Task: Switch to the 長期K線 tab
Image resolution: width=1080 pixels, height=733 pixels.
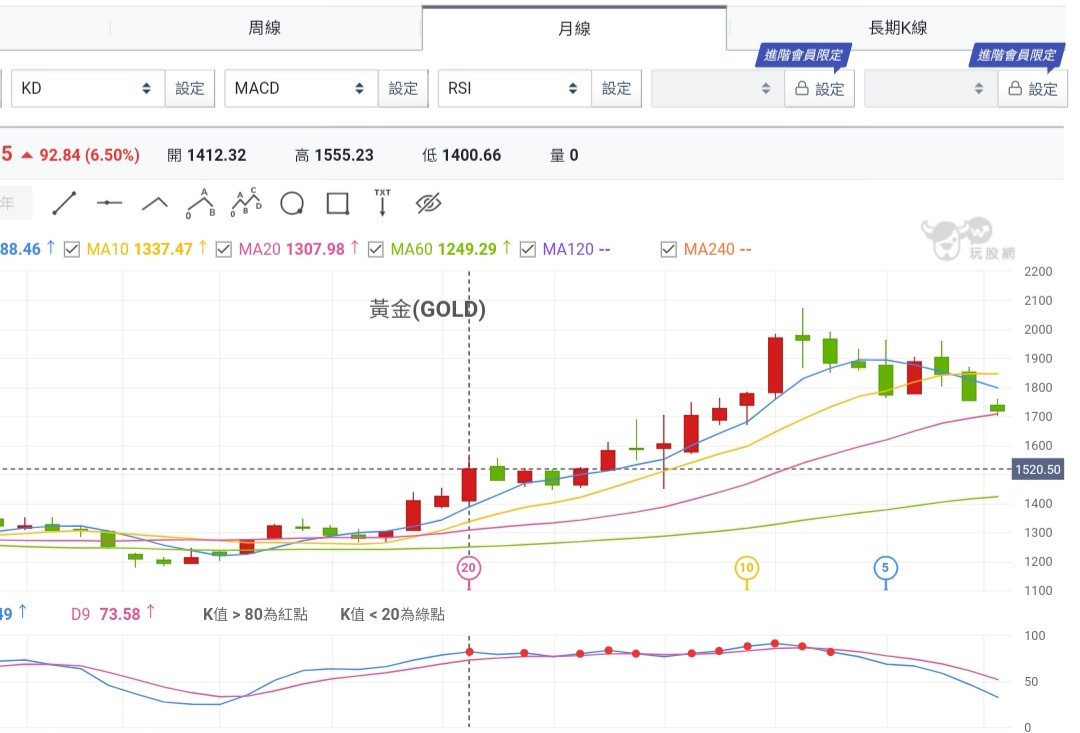Action: (897, 28)
